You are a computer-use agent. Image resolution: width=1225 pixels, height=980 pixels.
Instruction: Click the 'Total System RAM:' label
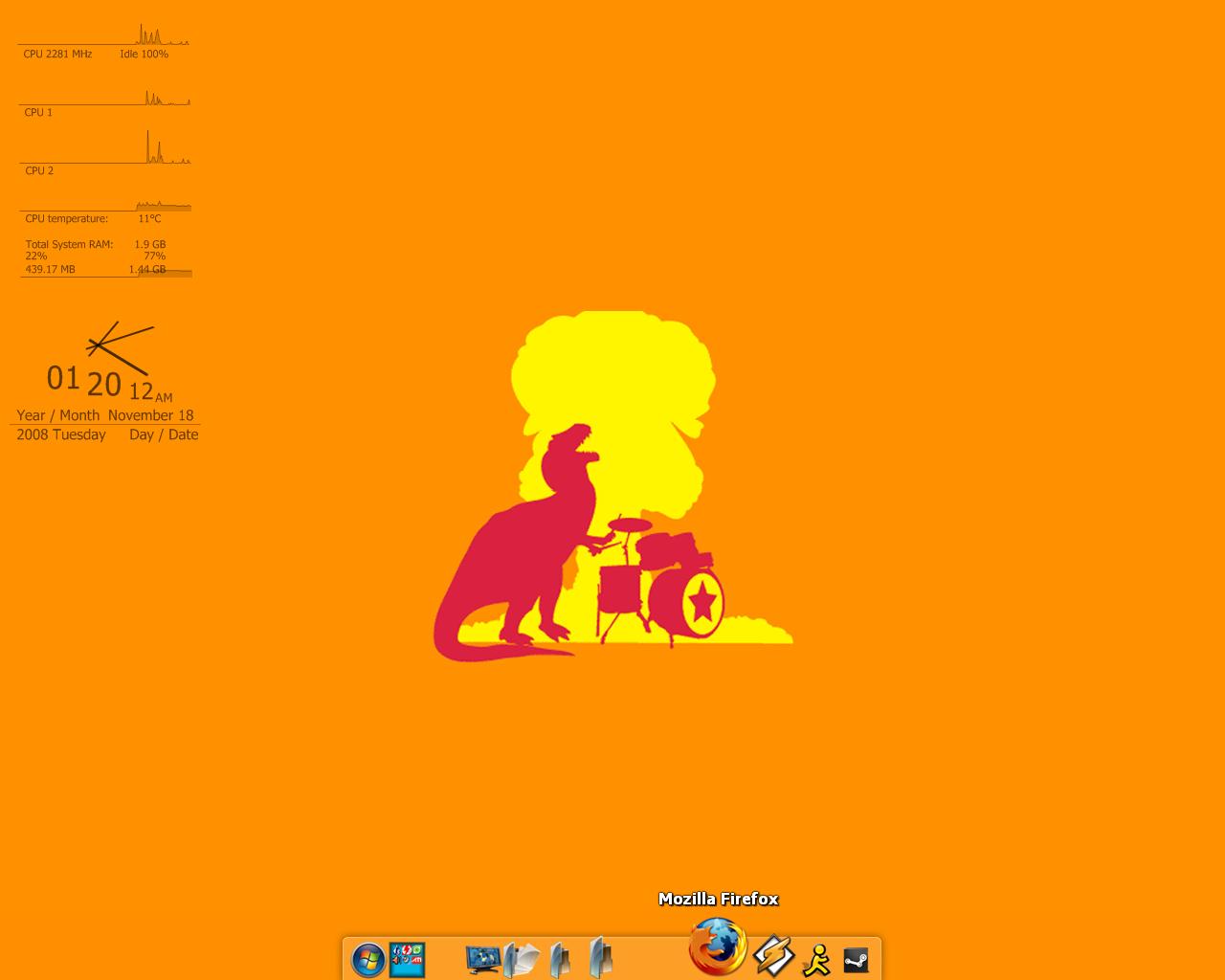pyautogui.click(x=69, y=245)
